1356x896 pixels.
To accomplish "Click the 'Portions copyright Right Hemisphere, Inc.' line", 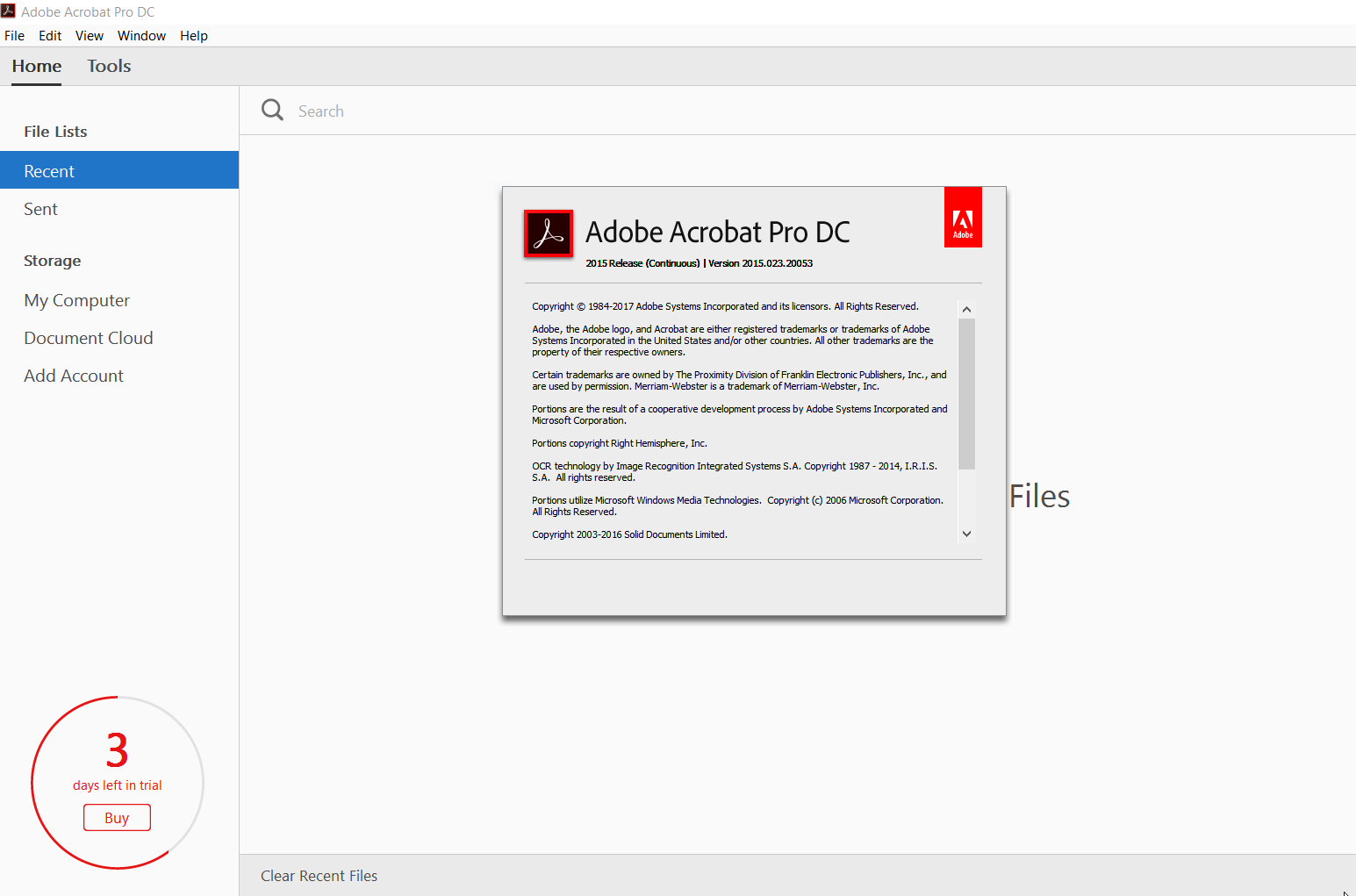I will coord(620,443).
